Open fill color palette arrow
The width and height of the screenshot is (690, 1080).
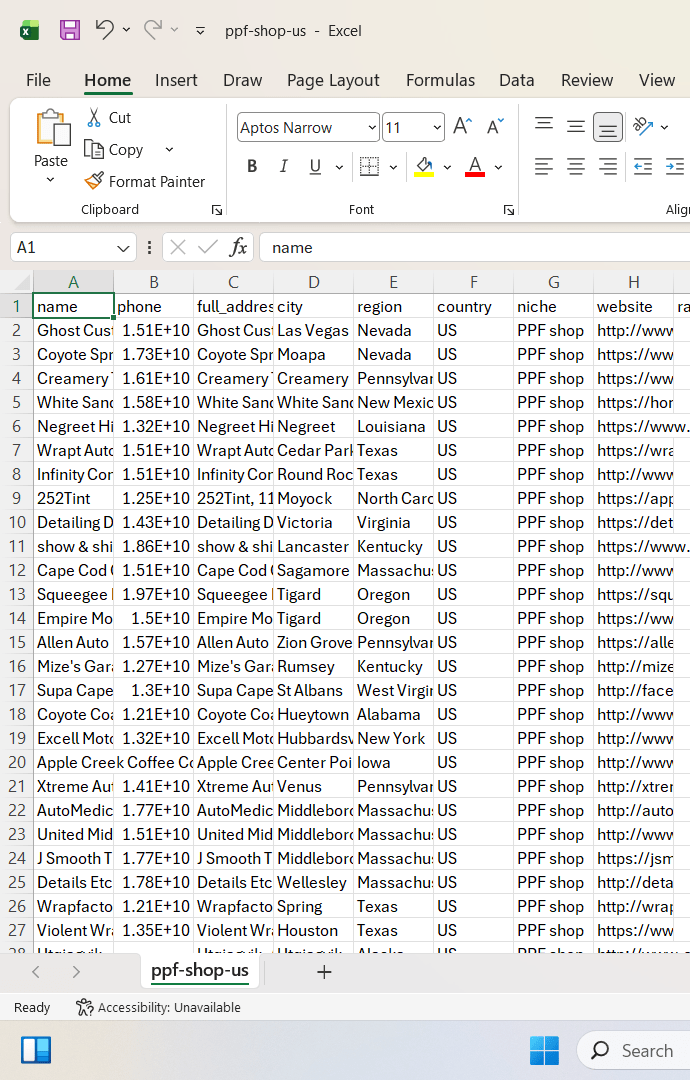click(x=448, y=167)
